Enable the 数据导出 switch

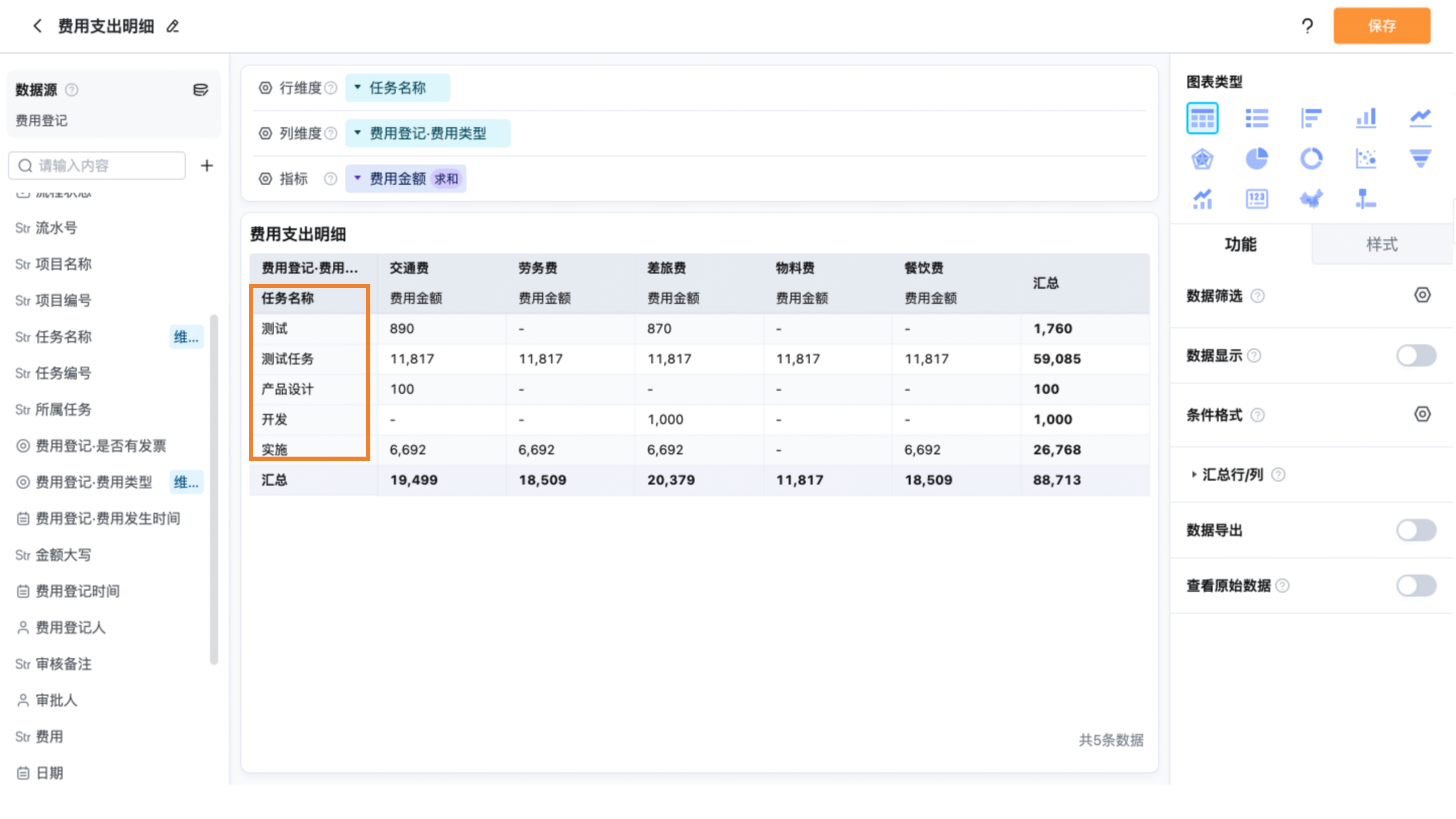tap(1416, 530)
